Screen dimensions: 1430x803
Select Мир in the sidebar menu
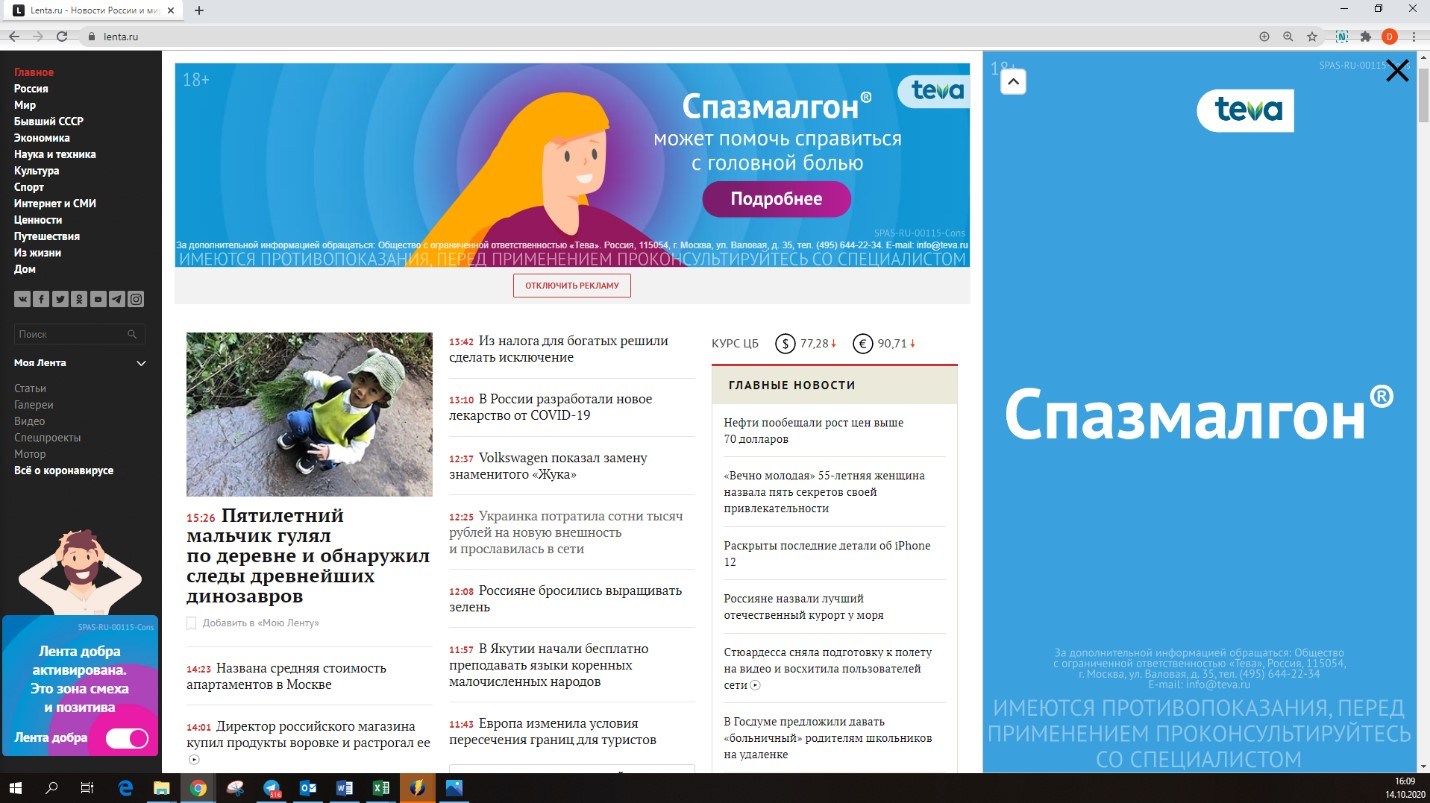click(x=25, y=105)
